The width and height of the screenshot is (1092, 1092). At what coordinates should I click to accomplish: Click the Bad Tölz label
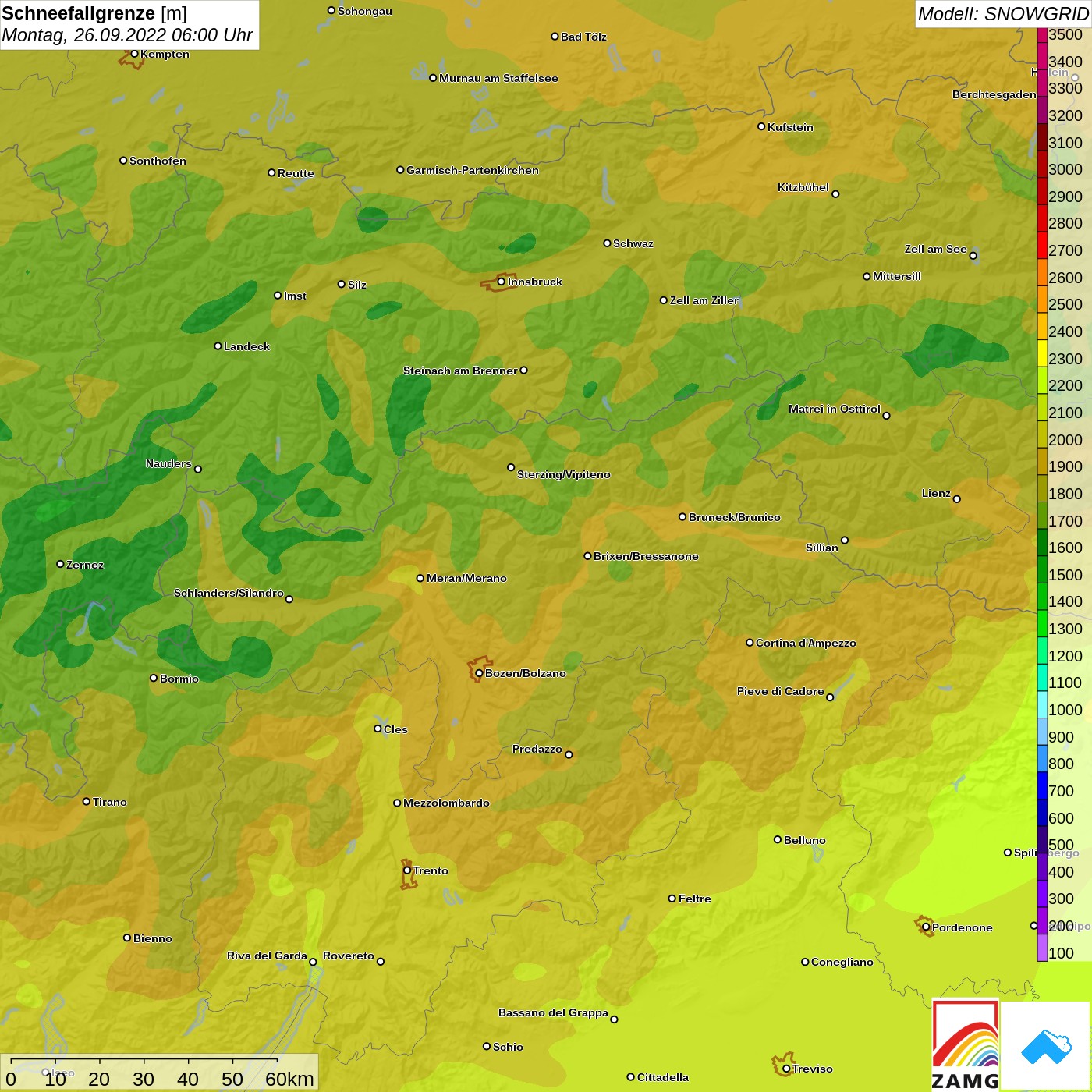pyautogui.click(x=583, y=37)
